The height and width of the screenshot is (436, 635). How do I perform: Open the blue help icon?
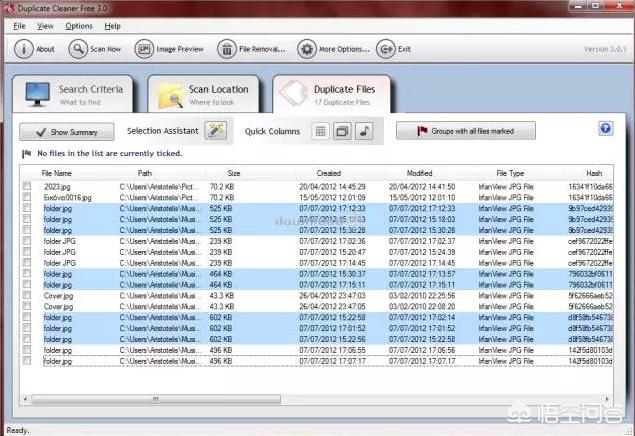tap(605, 129)
